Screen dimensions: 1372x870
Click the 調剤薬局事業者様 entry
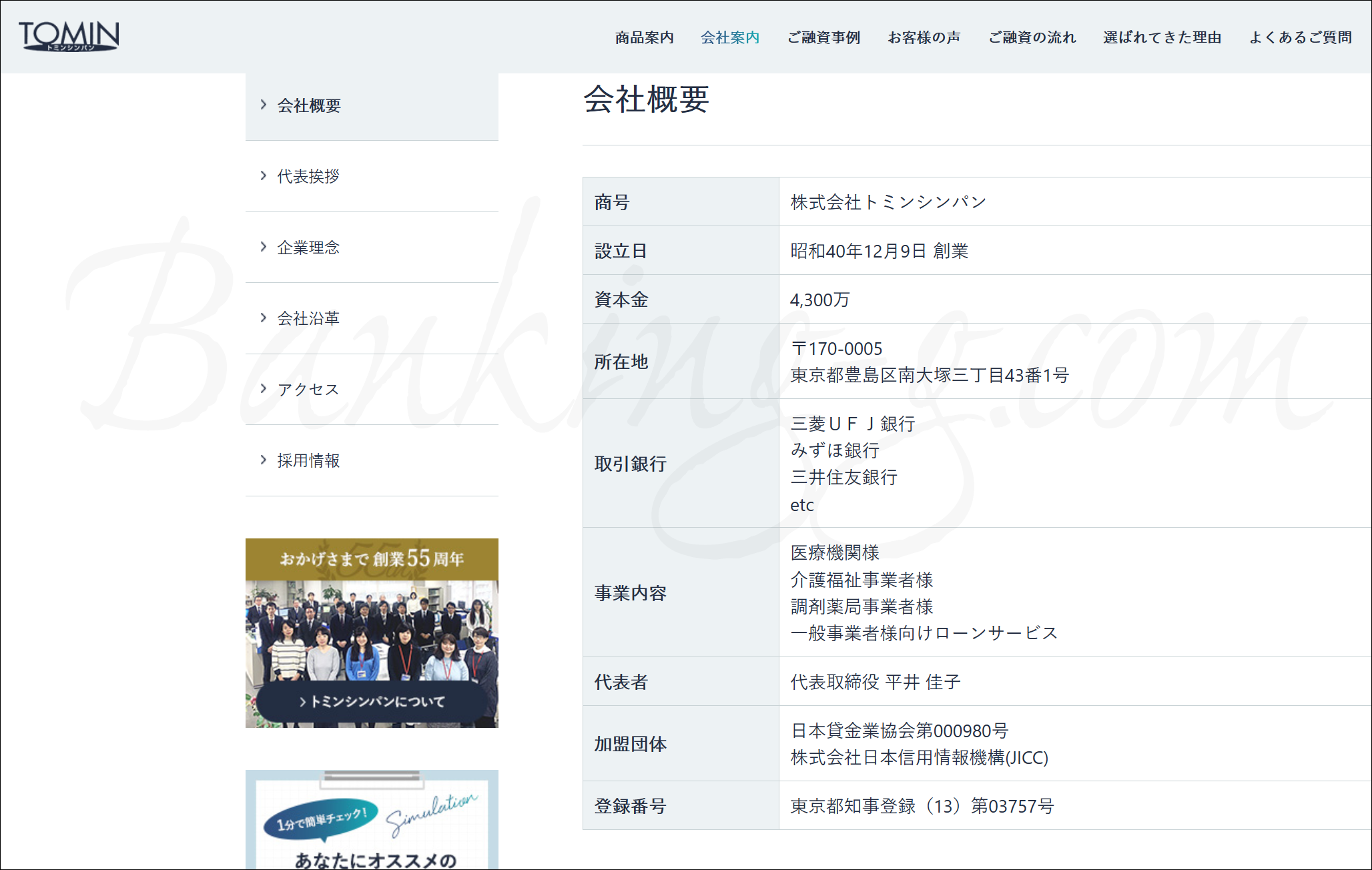862,606
